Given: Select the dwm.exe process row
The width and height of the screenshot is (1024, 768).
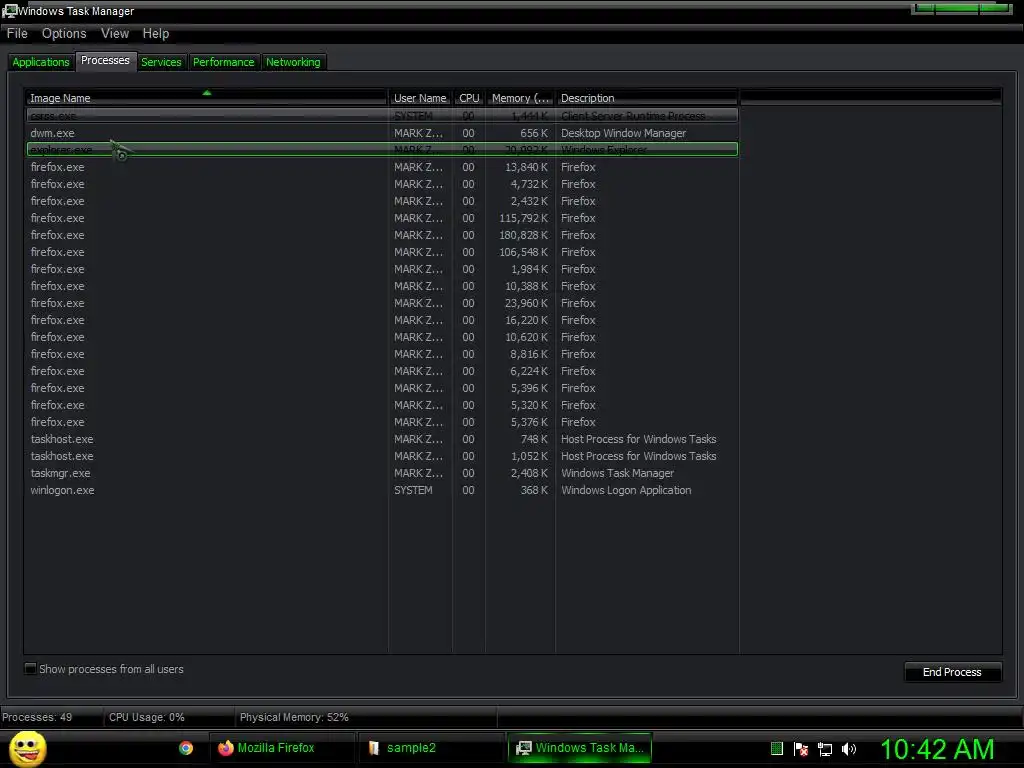Looking at the screenshot, I should click(x=382, y=133).
